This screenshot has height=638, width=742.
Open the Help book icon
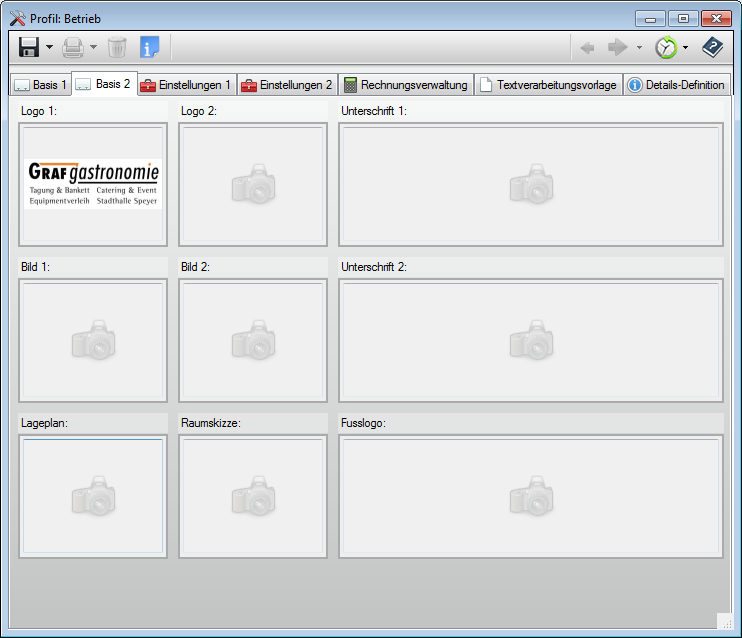(711, 47)
